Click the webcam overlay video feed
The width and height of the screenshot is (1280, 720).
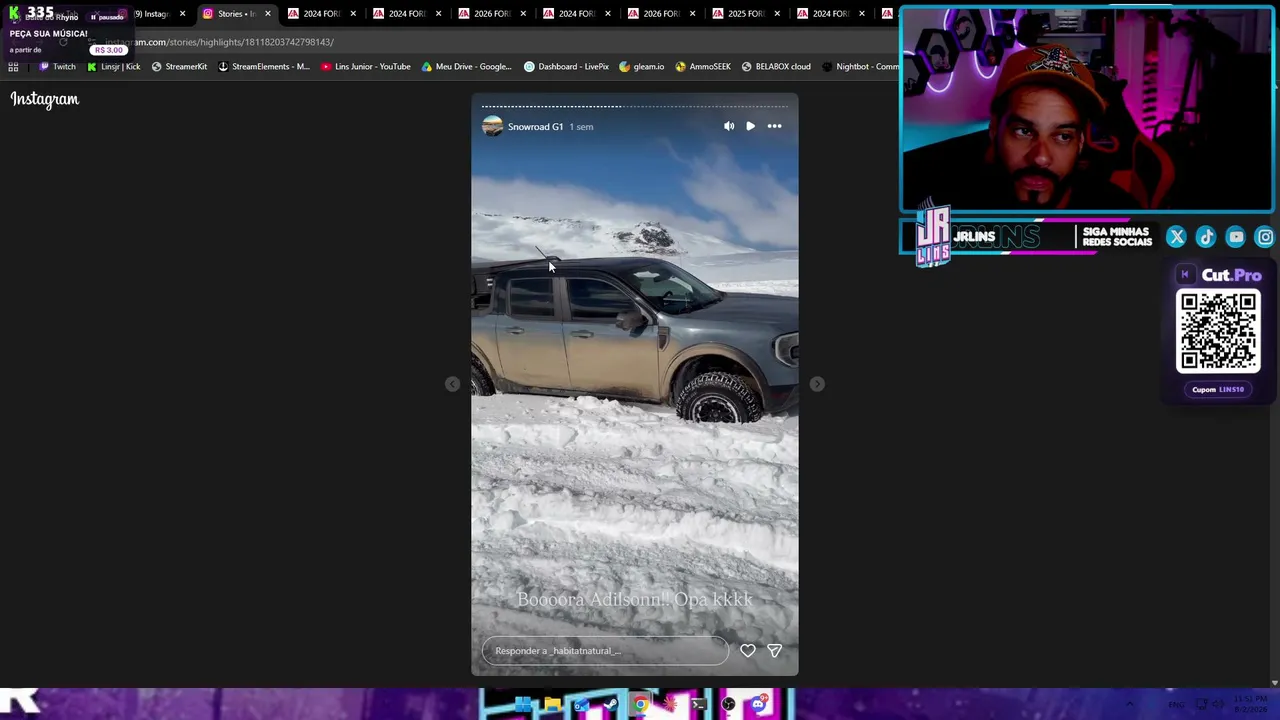[x=1087, y=110]
